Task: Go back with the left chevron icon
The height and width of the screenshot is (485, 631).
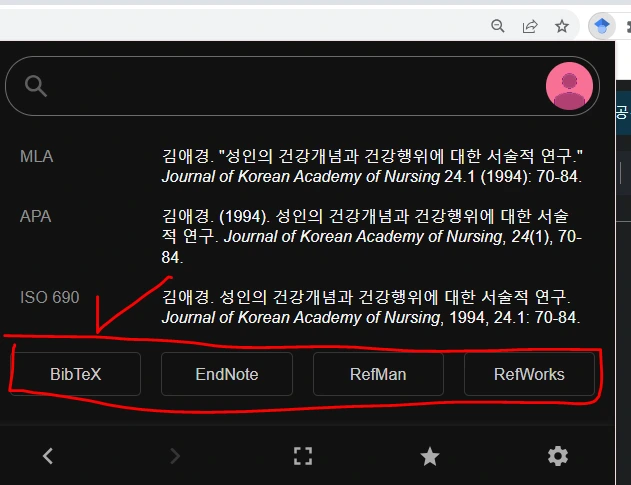Action: coord(48,456)
